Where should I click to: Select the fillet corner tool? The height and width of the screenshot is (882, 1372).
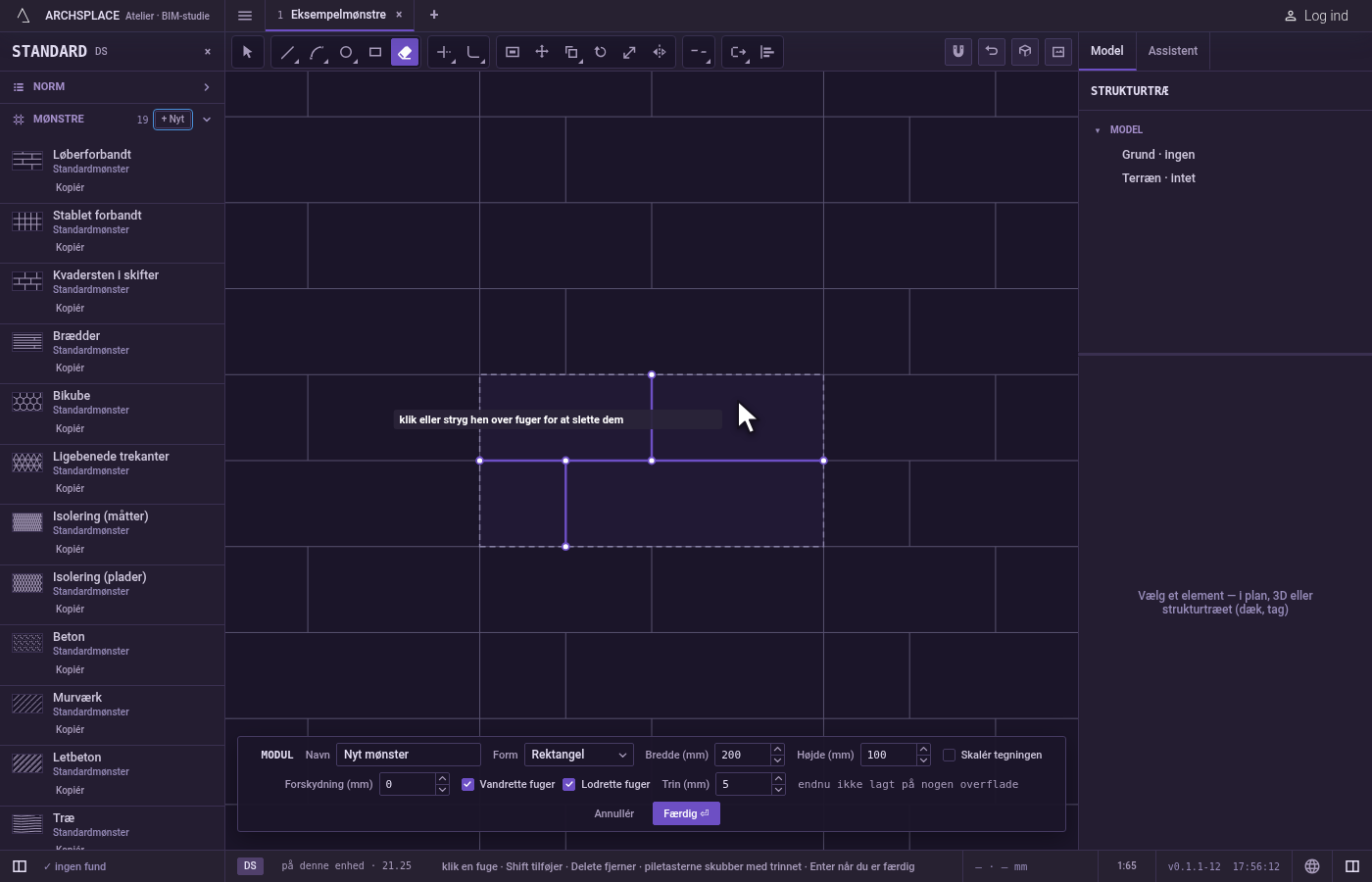(474, 52)
